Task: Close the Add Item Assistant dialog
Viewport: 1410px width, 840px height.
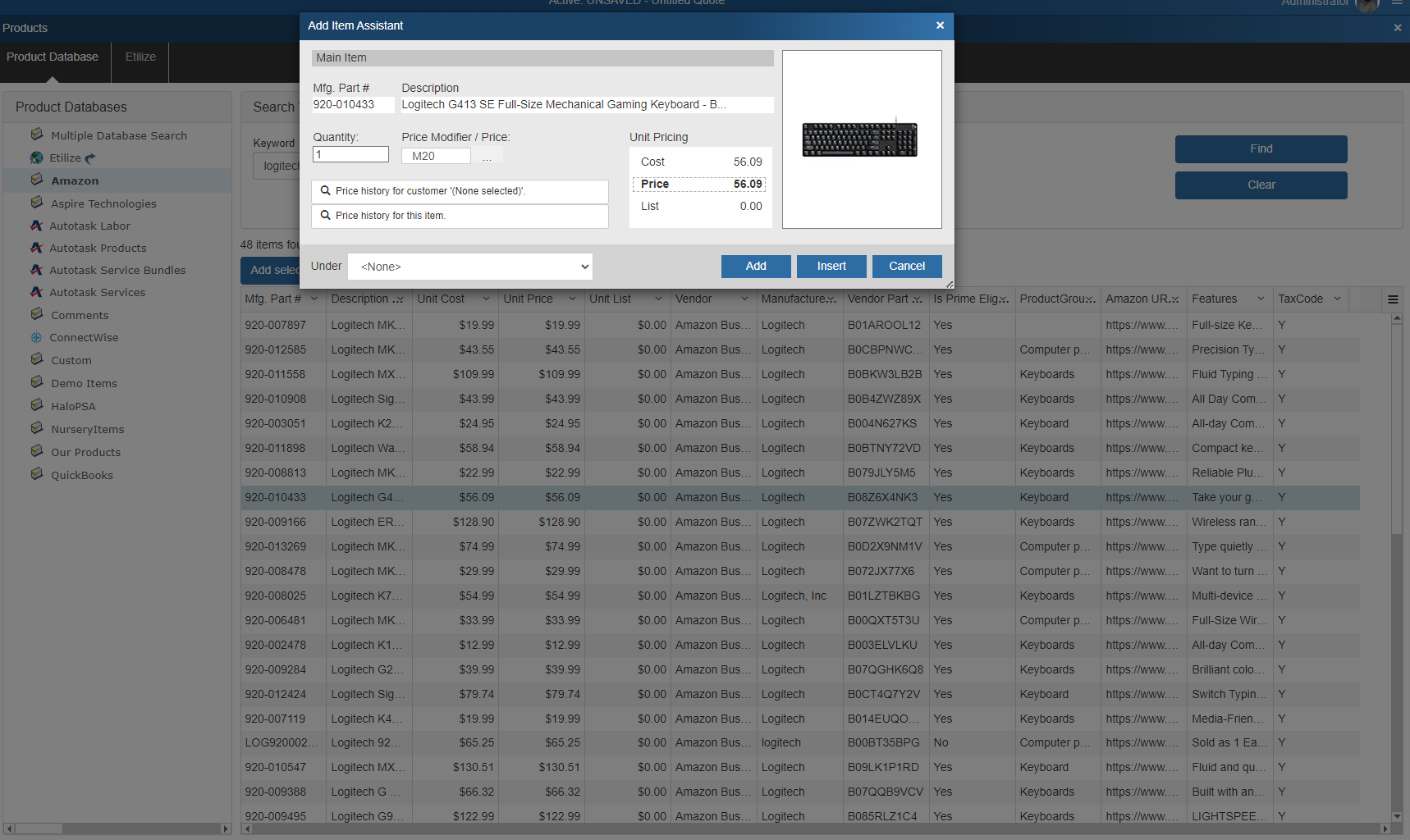Action: [x=940, y=25]
